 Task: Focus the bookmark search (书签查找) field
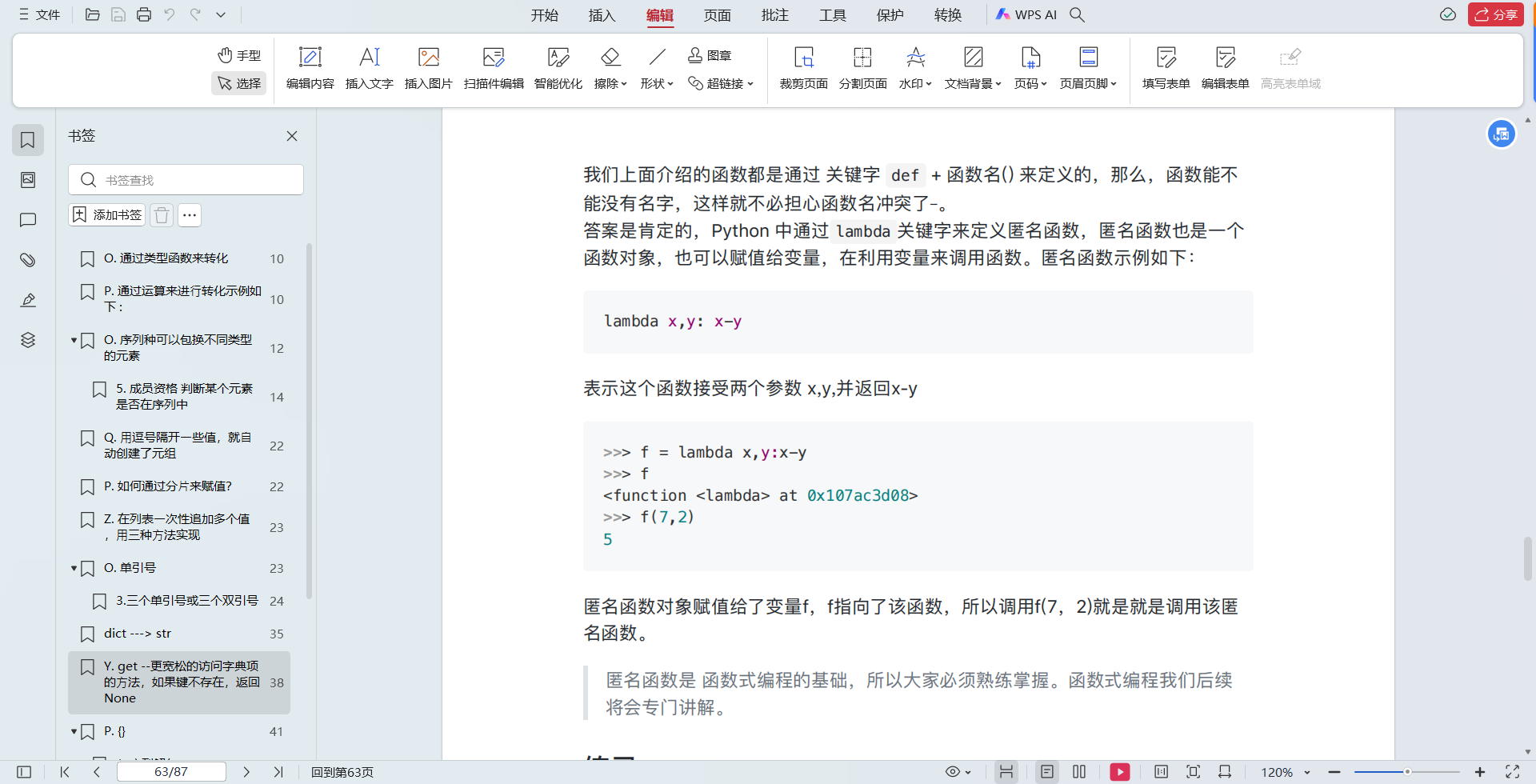(x=186, y=179)
